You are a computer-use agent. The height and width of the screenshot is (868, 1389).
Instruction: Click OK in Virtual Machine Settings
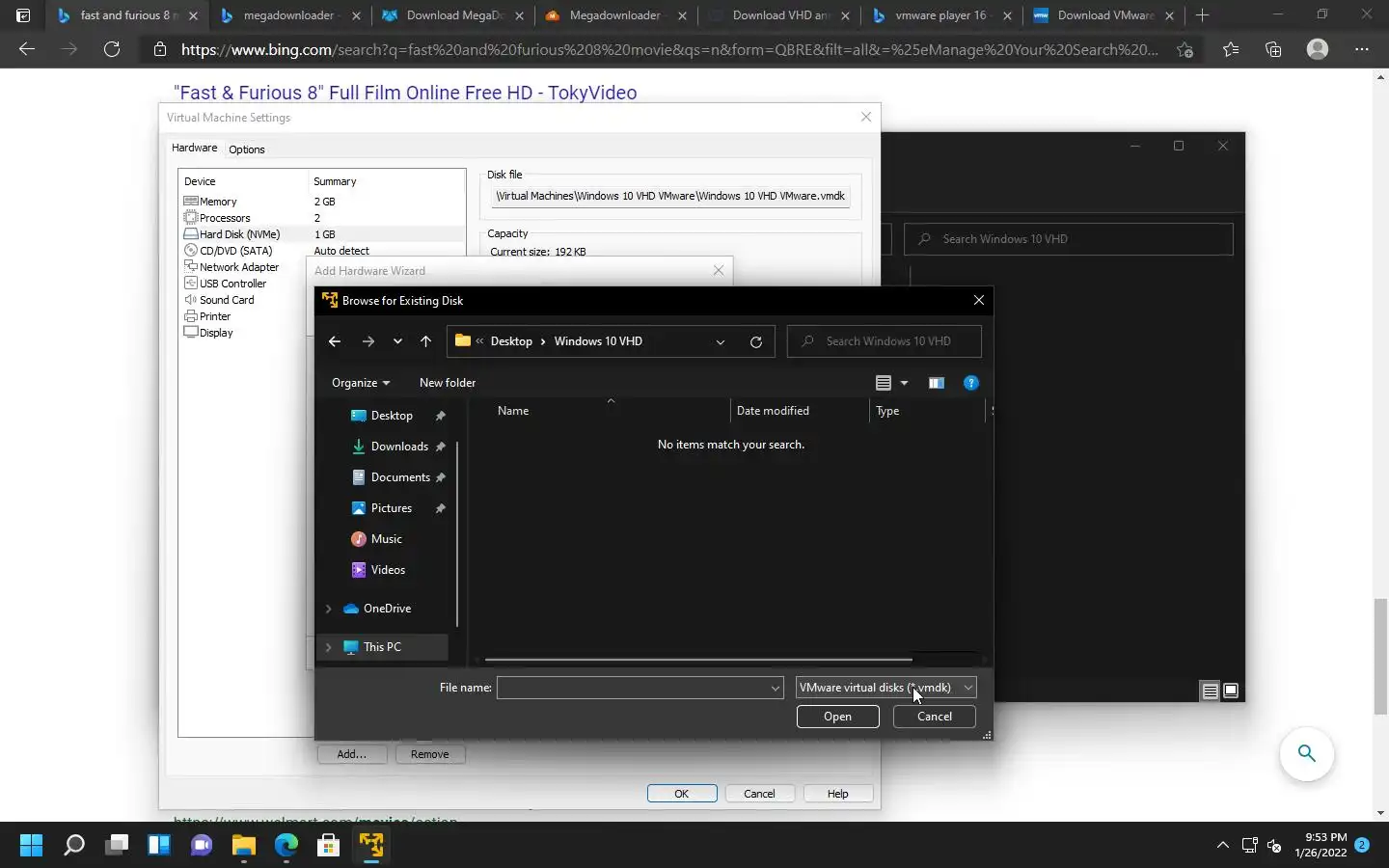point(682,794)
